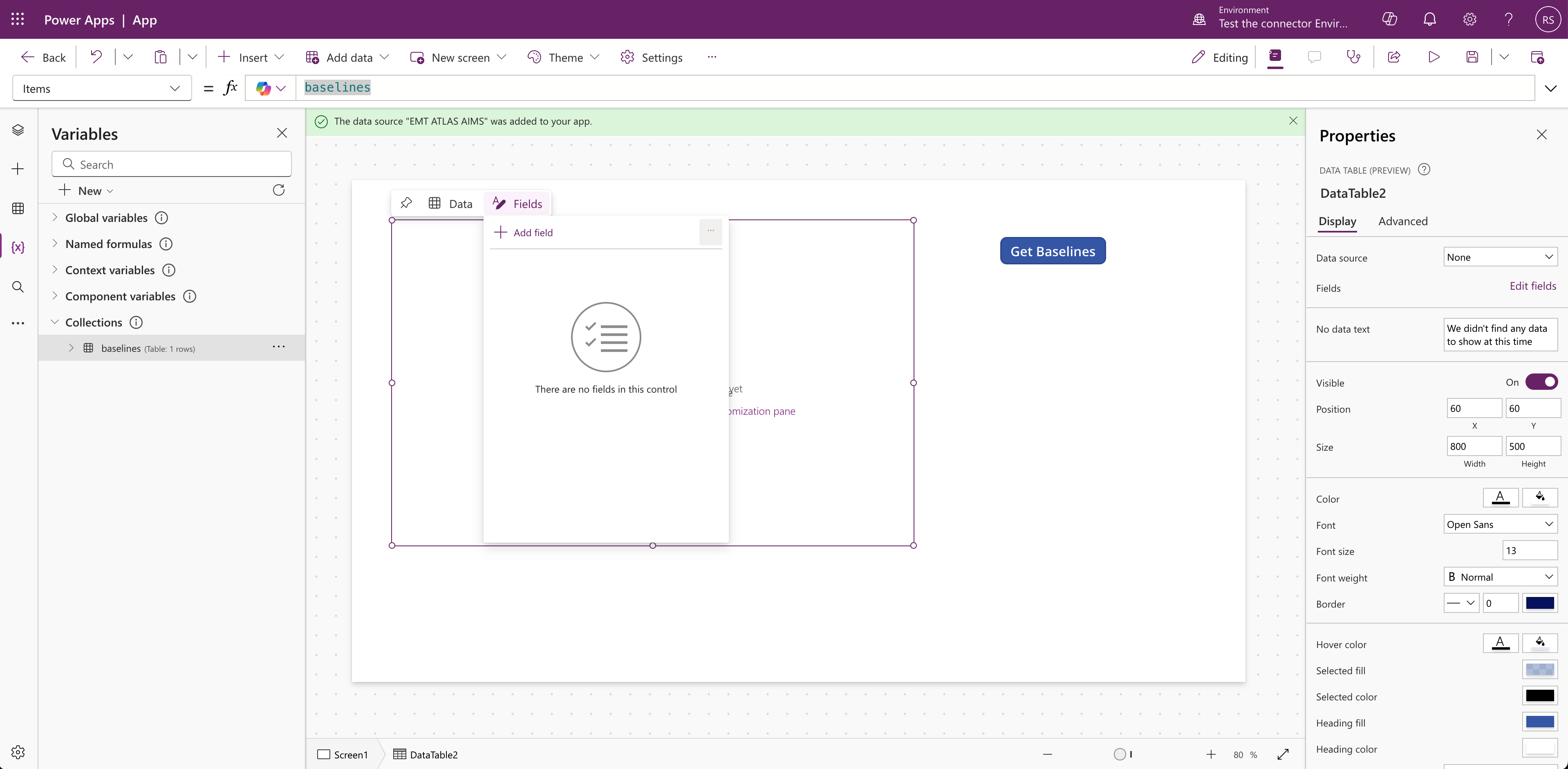The height and width of the screenshot is (769, 1568).
Task: Click the App checker stethoscope icon
Action: [x=1353, y=57]
